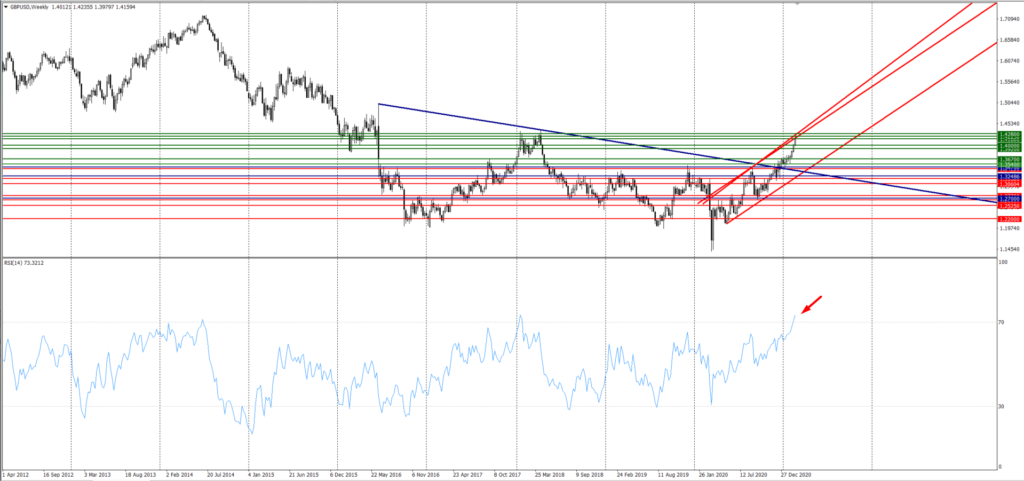Click the RSI 70 level label
The height and width of the screenshot is (481, 1024).
1000,322
